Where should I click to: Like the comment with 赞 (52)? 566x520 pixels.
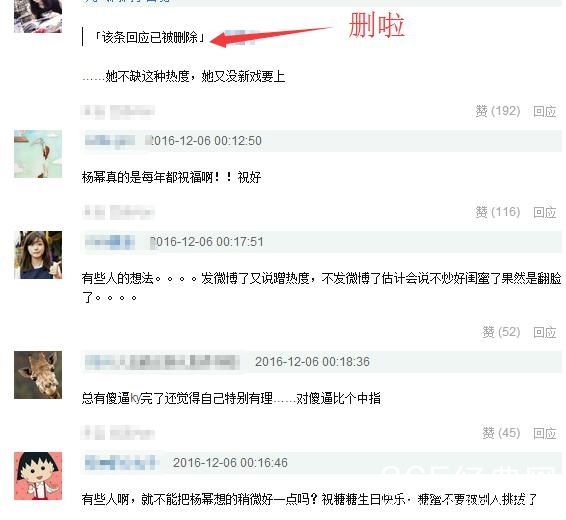point(501,332)
